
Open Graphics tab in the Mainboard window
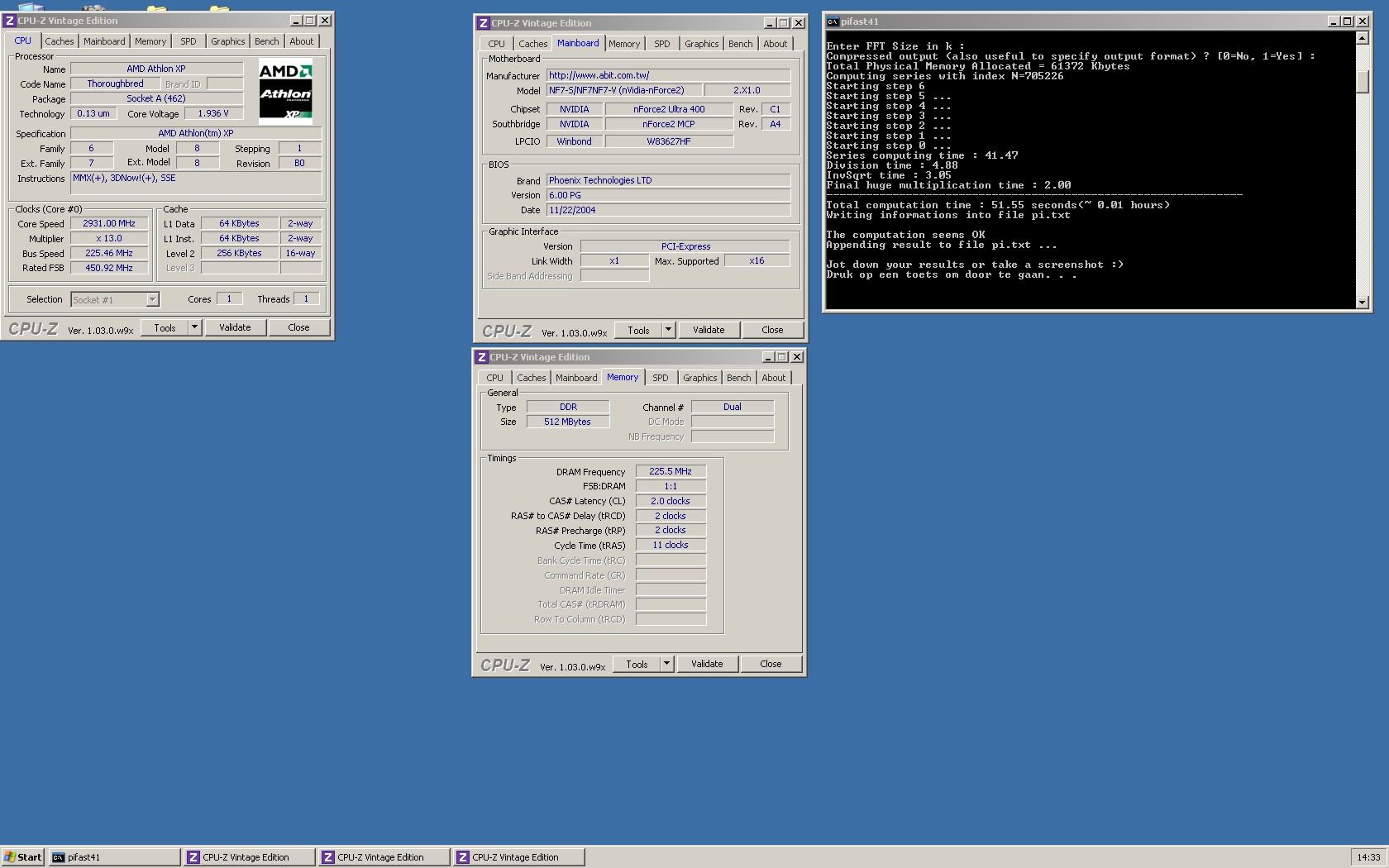coord(701,44)
